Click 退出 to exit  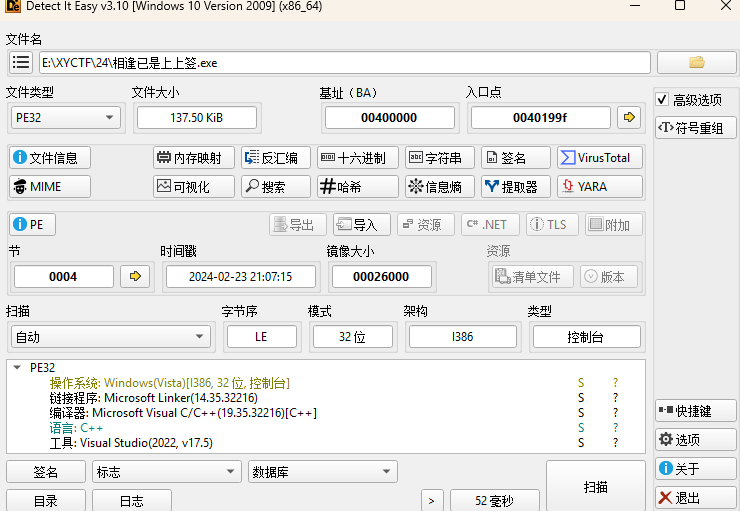695,497
